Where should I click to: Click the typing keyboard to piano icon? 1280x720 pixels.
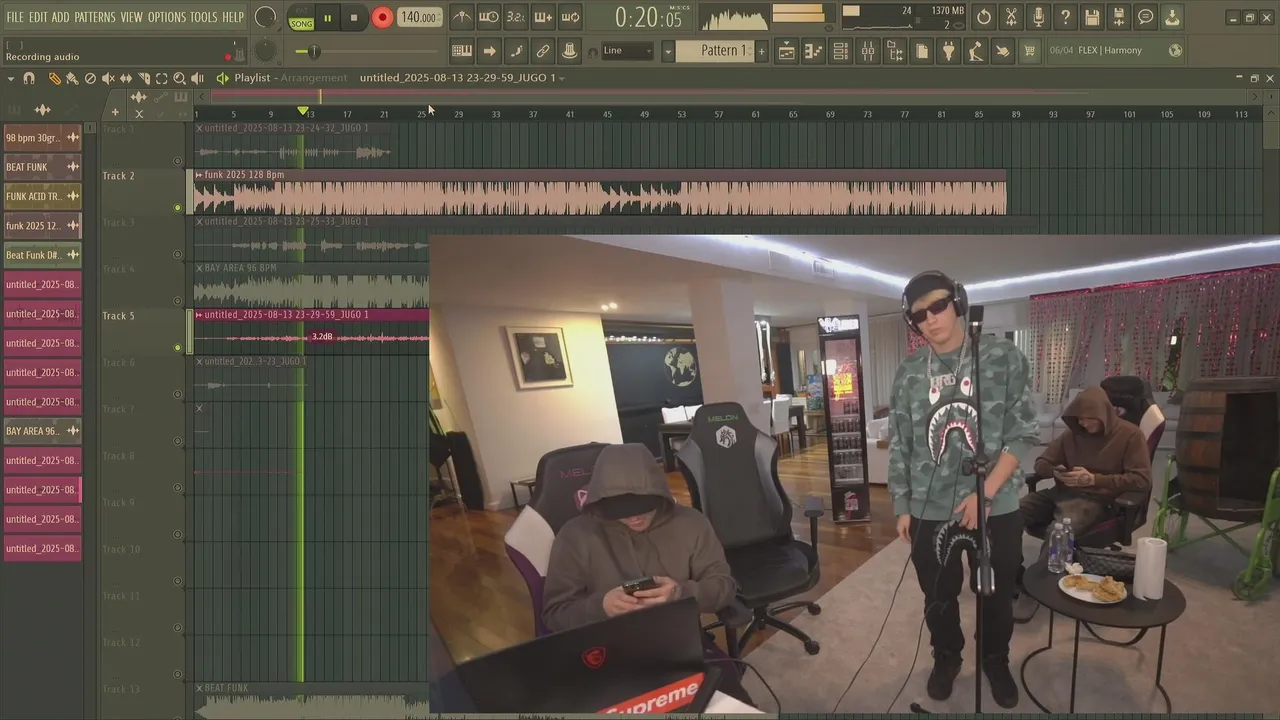click(x=462, y=51)
